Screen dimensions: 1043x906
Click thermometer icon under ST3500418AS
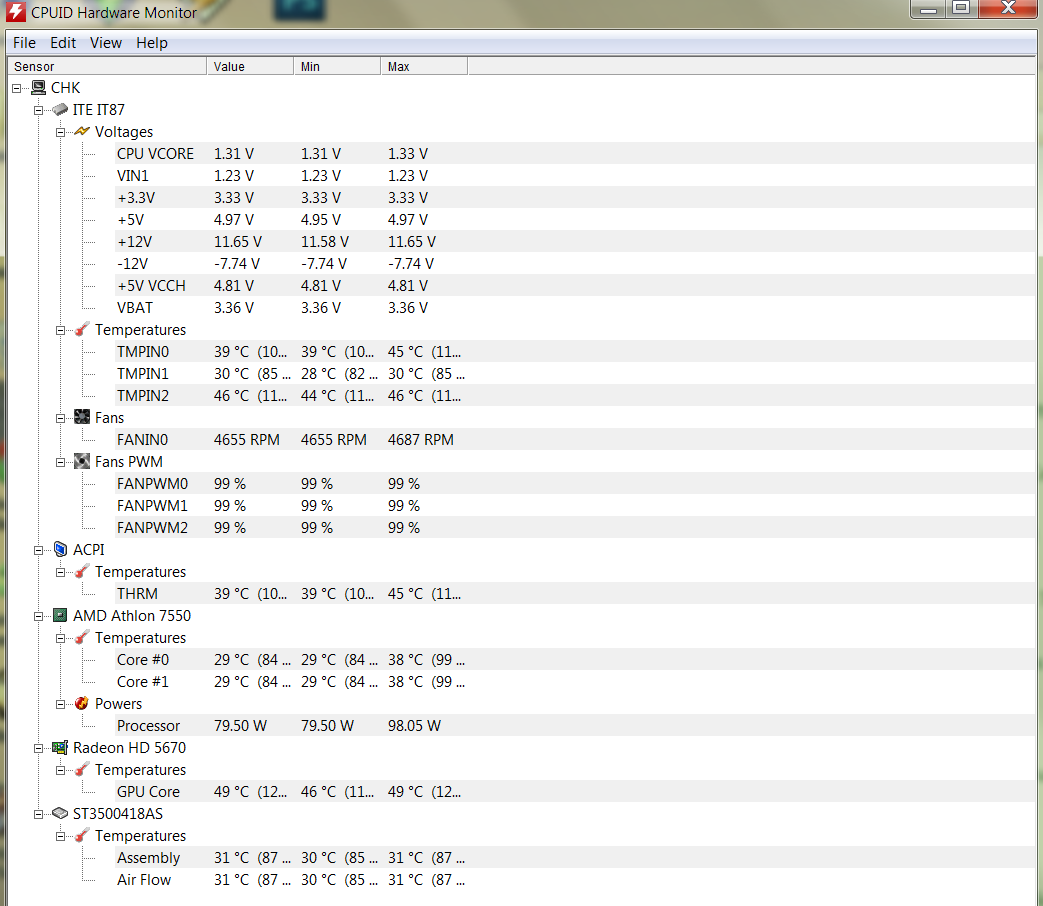click(82, 835)
